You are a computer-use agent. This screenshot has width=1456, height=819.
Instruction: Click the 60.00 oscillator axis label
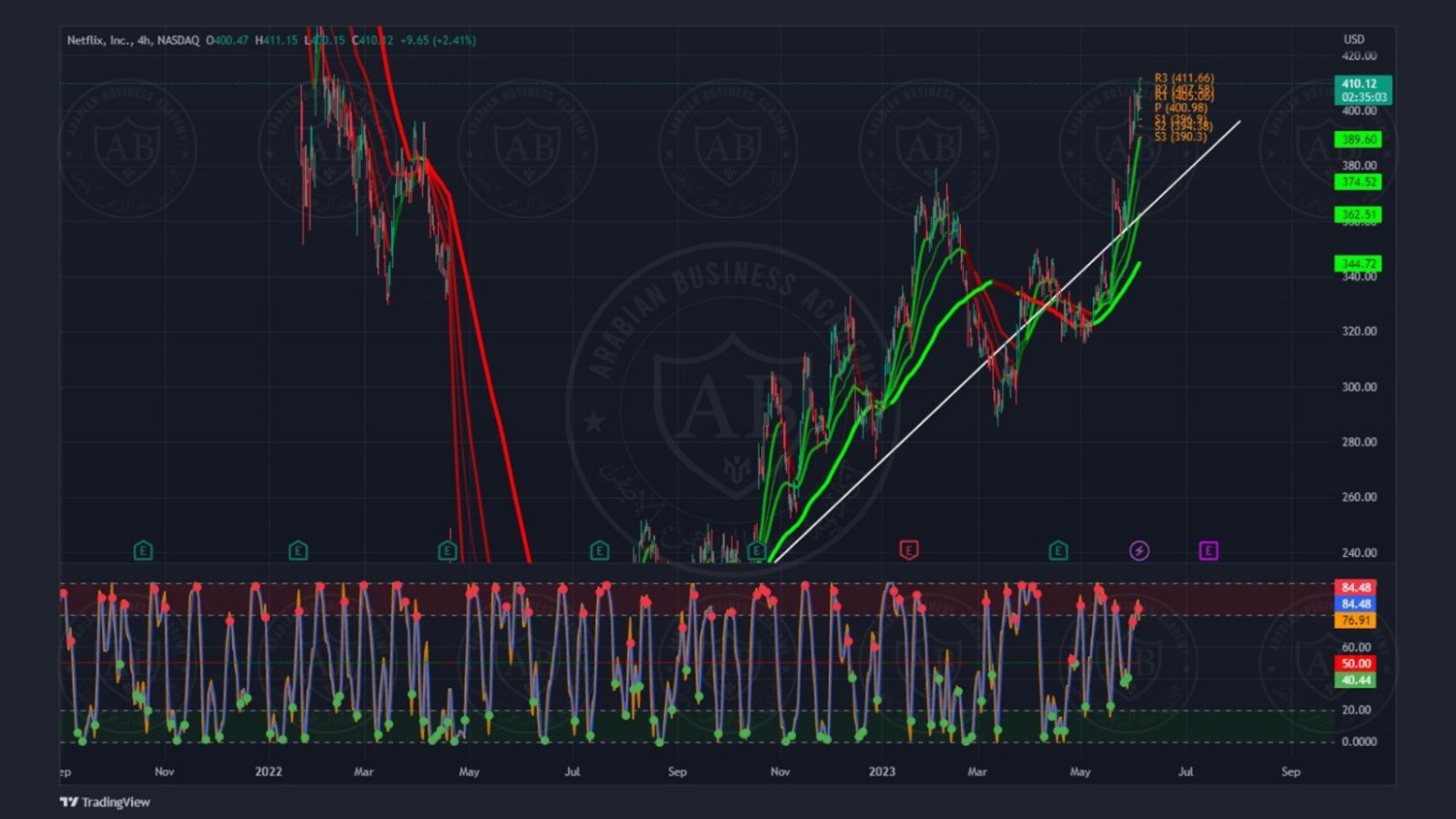(x=1356, y=647)
